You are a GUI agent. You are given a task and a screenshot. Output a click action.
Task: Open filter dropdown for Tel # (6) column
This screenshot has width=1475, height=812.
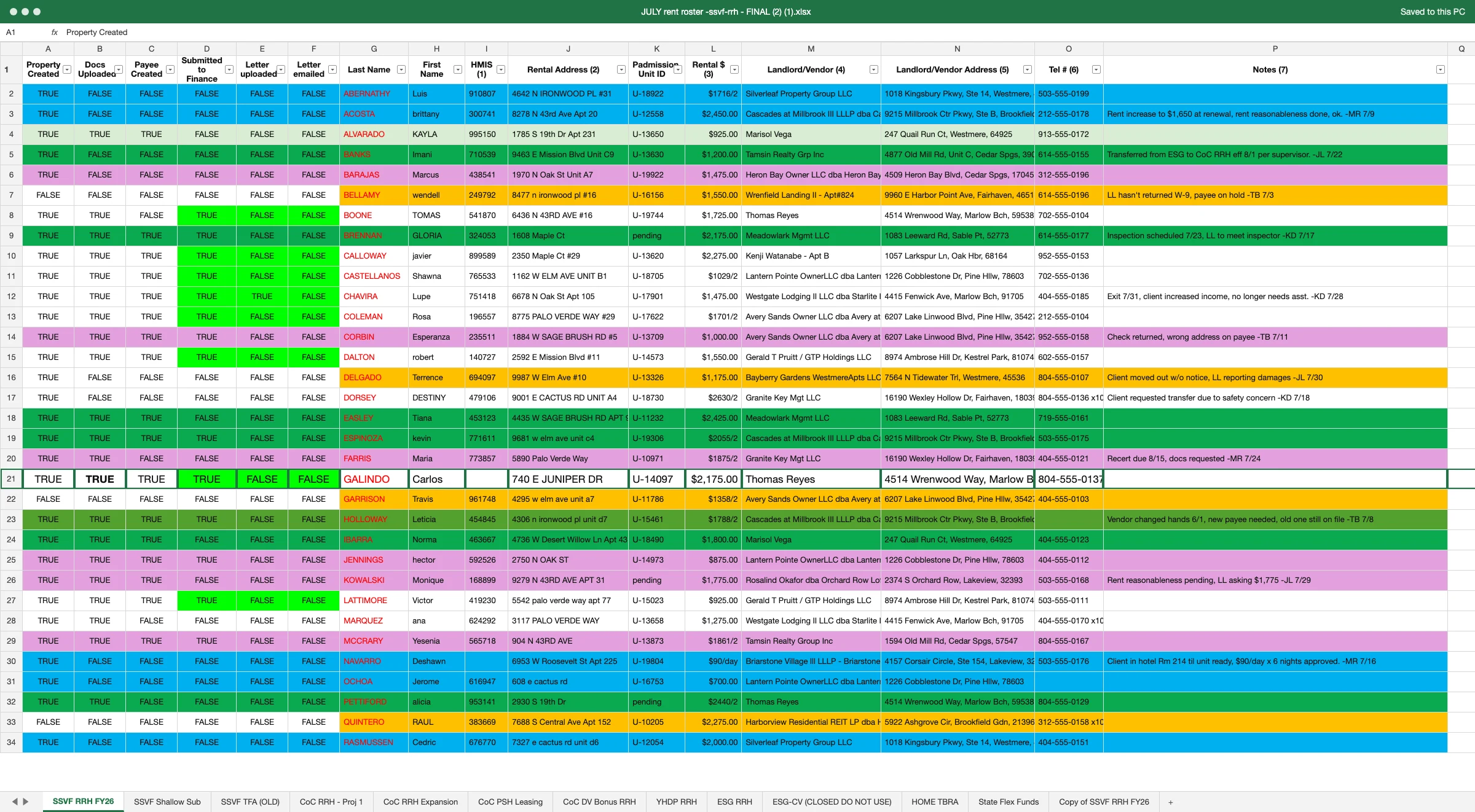pos(1096,69)
